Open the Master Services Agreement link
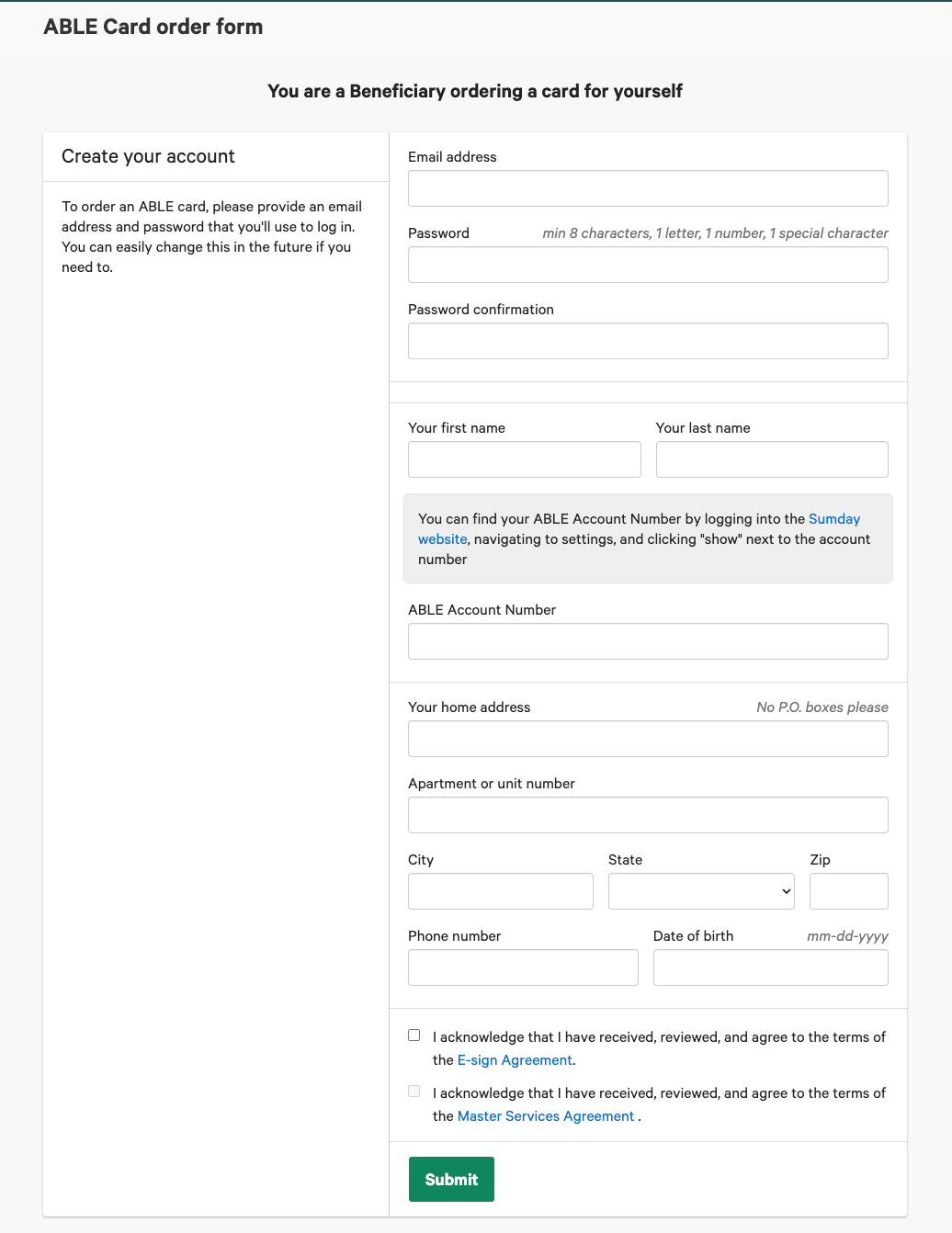This screenshot has width=952, height=1233. pyautogui.click(x=546, y=1116)
